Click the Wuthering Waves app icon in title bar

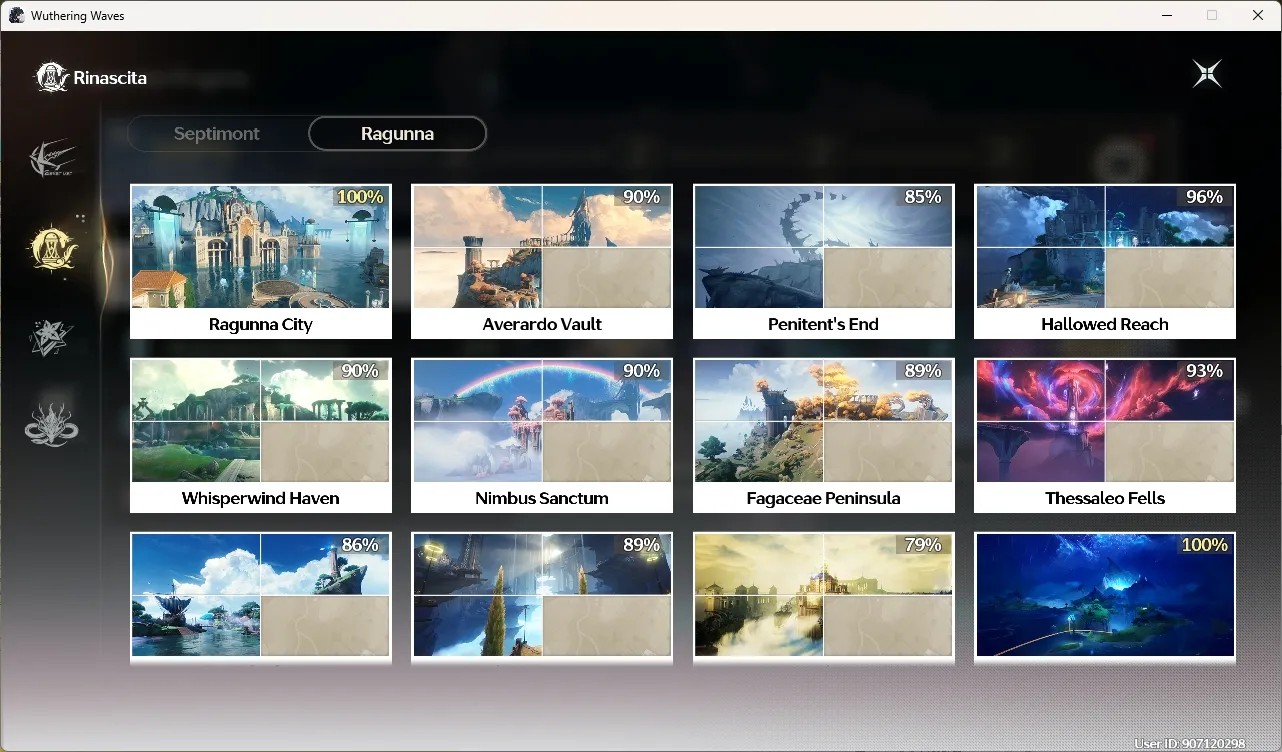pyautogui.click(x=17, y=15)
